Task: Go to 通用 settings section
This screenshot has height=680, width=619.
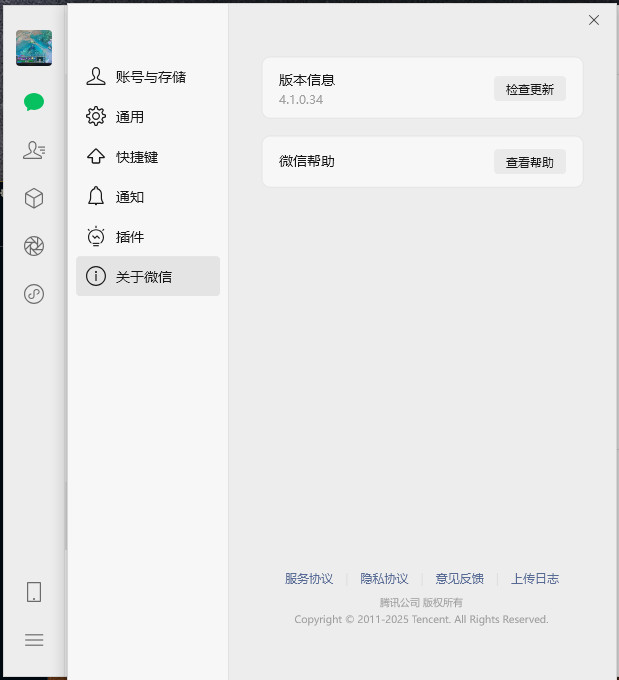Action: (x=148, y=117)
